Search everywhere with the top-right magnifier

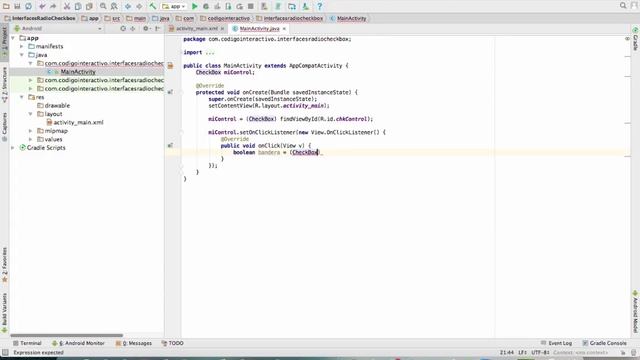click(623, 6)
